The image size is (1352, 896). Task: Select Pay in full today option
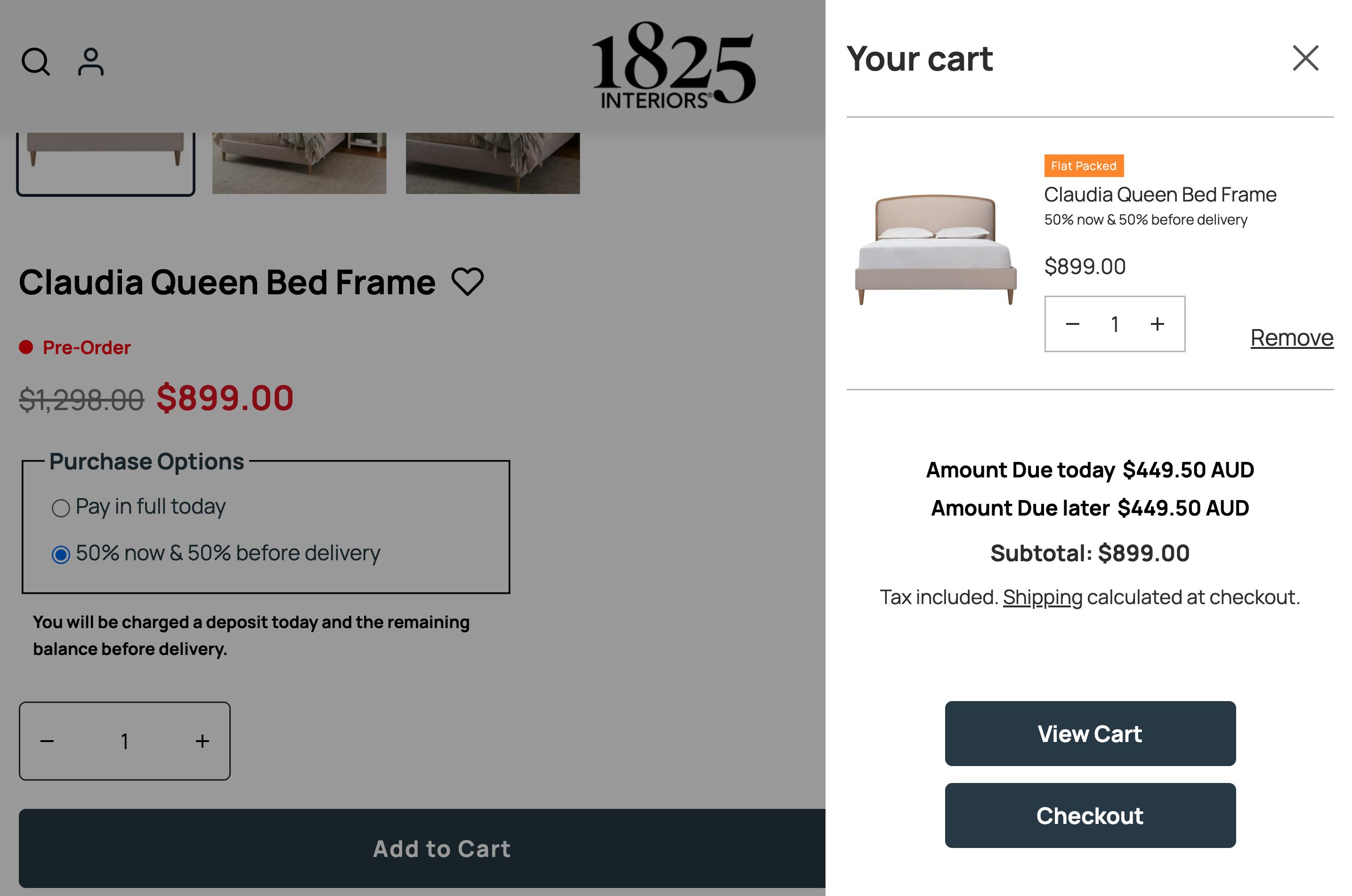[x=61, y=508]
